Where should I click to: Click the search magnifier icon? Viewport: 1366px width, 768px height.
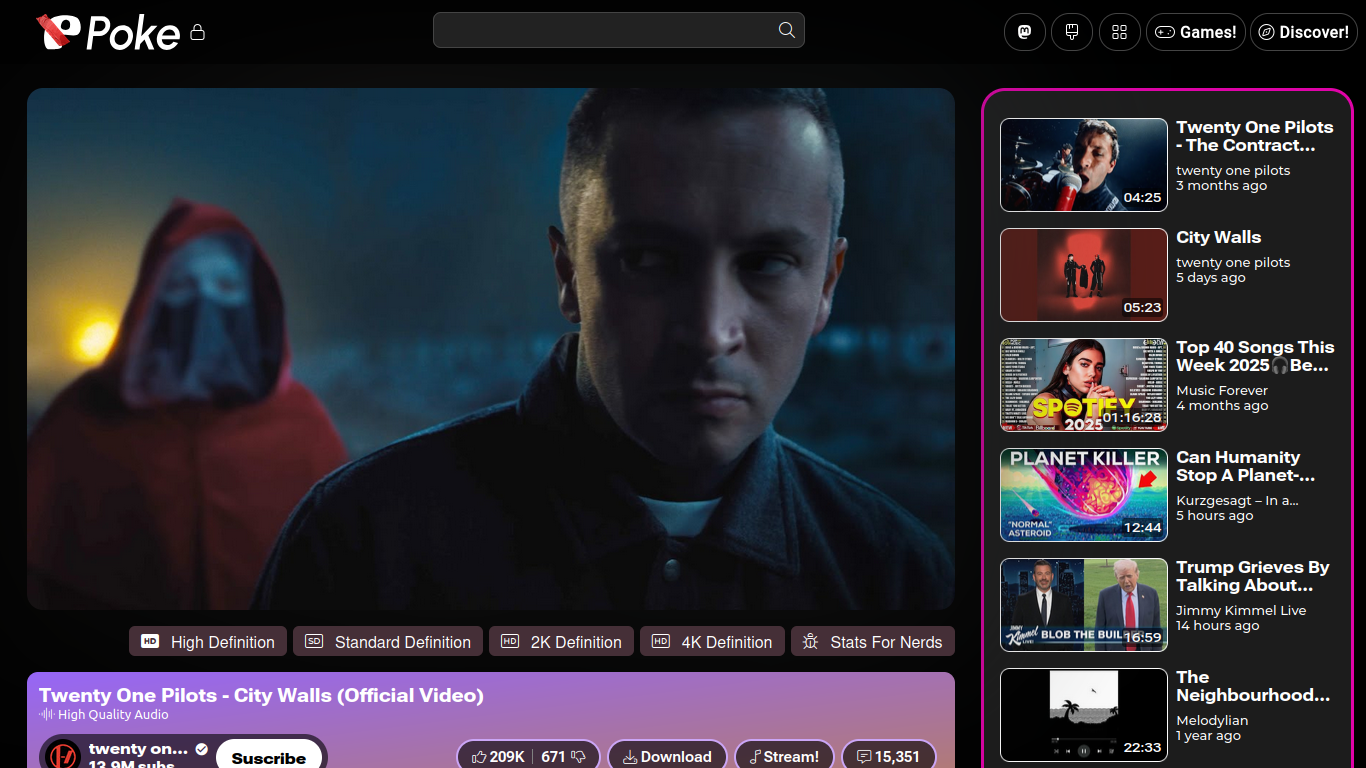pos(787,30)
